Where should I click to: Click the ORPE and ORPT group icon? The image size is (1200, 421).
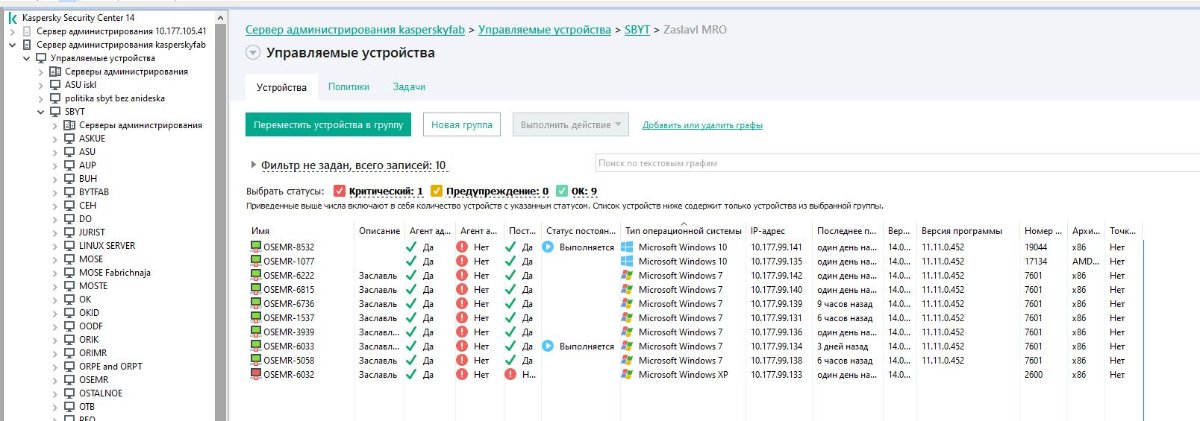coord(69,366)
